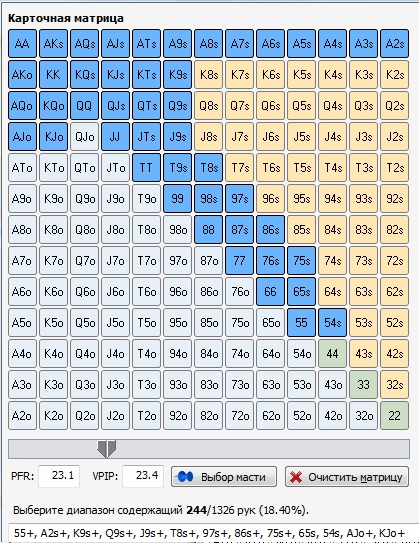Deselect the AJo hand cell

23,136
